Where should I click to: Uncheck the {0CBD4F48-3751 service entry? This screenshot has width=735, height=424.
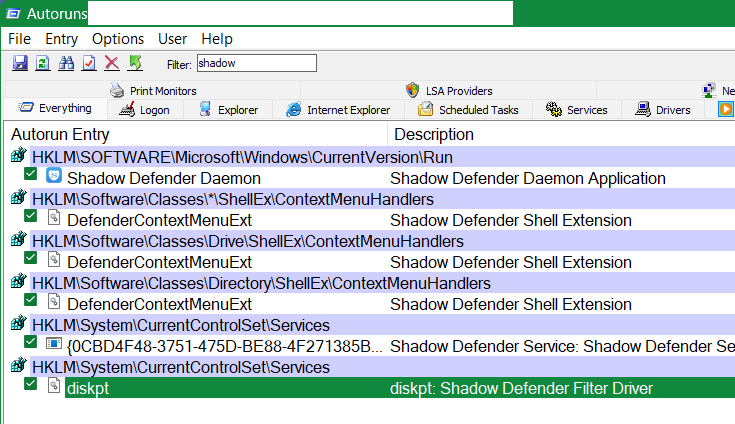coord(30,342)
